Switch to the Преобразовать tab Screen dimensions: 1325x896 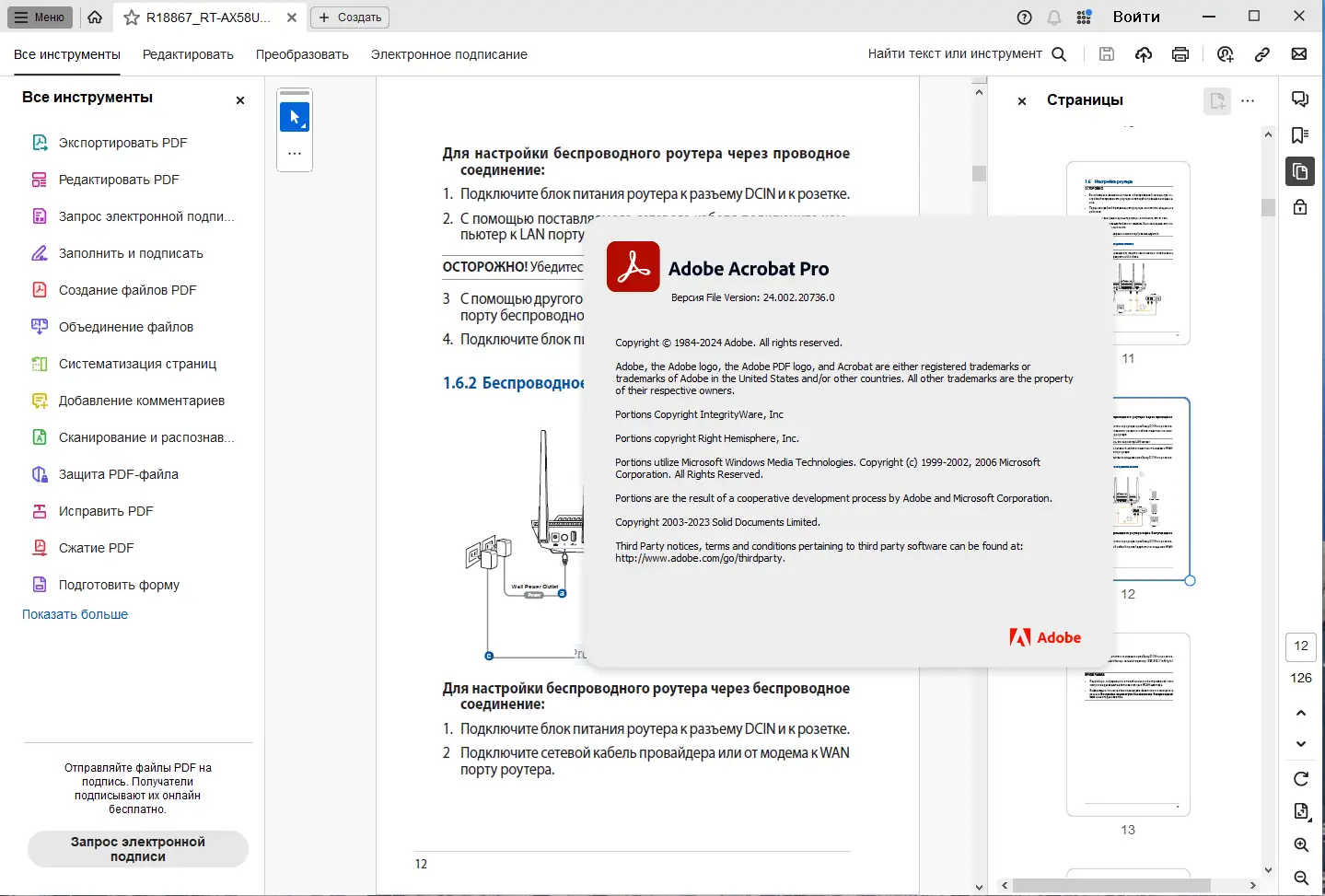(x=301, y=54)
